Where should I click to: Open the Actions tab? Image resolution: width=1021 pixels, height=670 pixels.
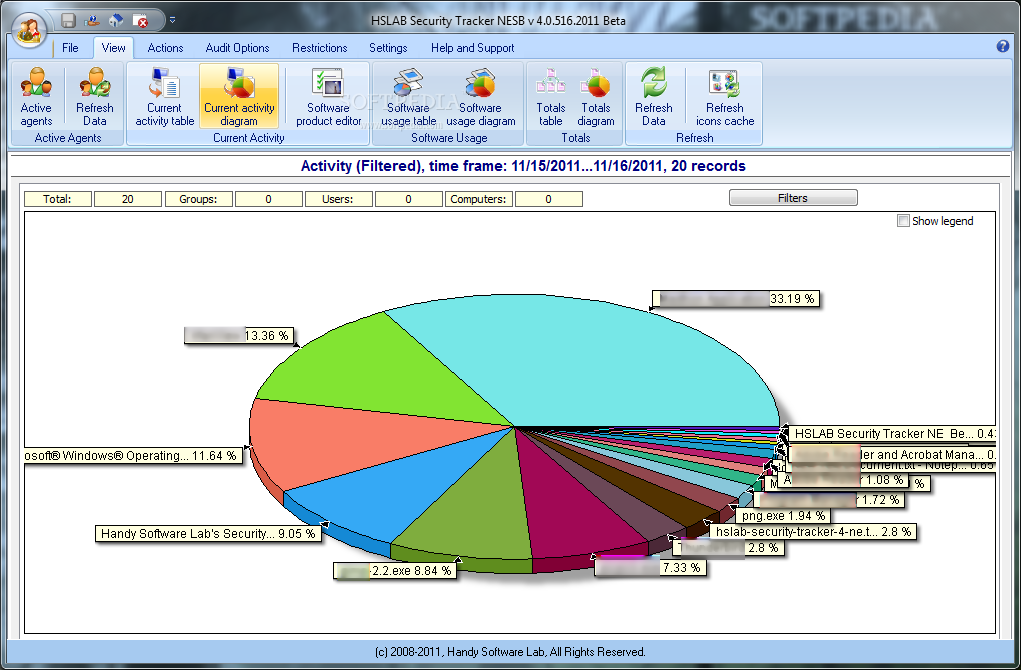tap(165, 48)
